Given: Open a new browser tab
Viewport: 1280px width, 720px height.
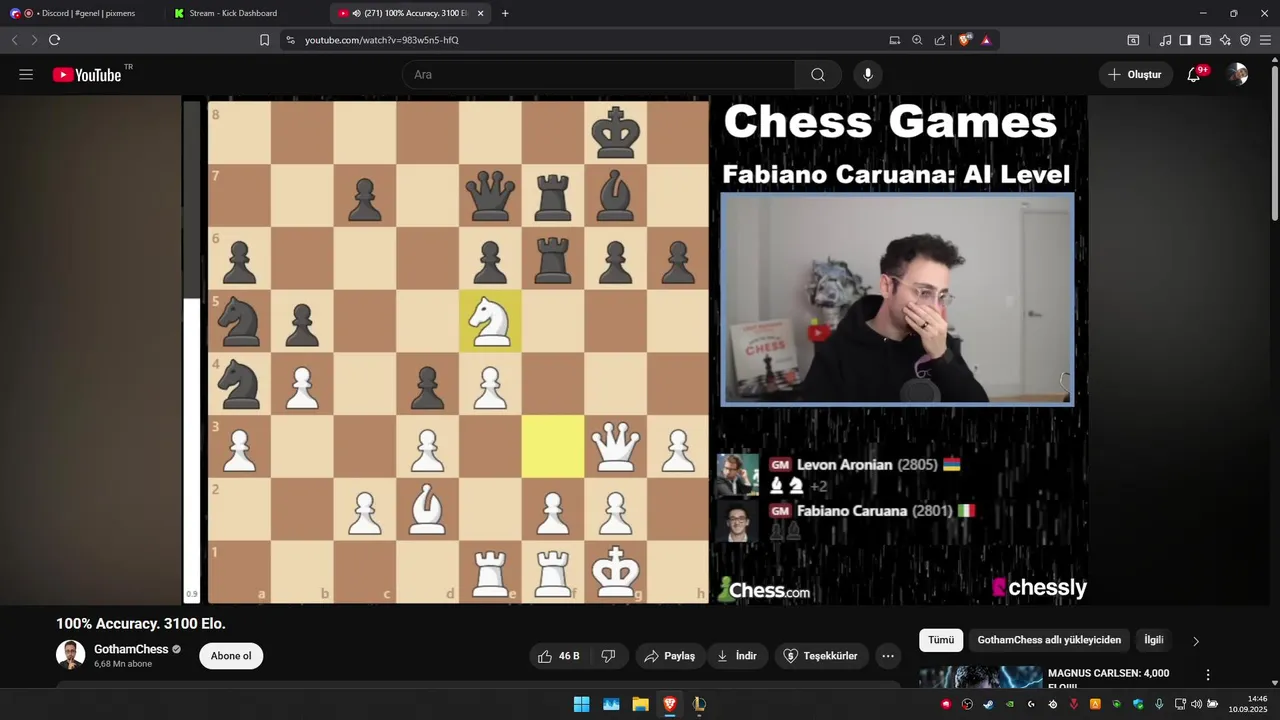Looking at the screenshot, I should point(505,13).
